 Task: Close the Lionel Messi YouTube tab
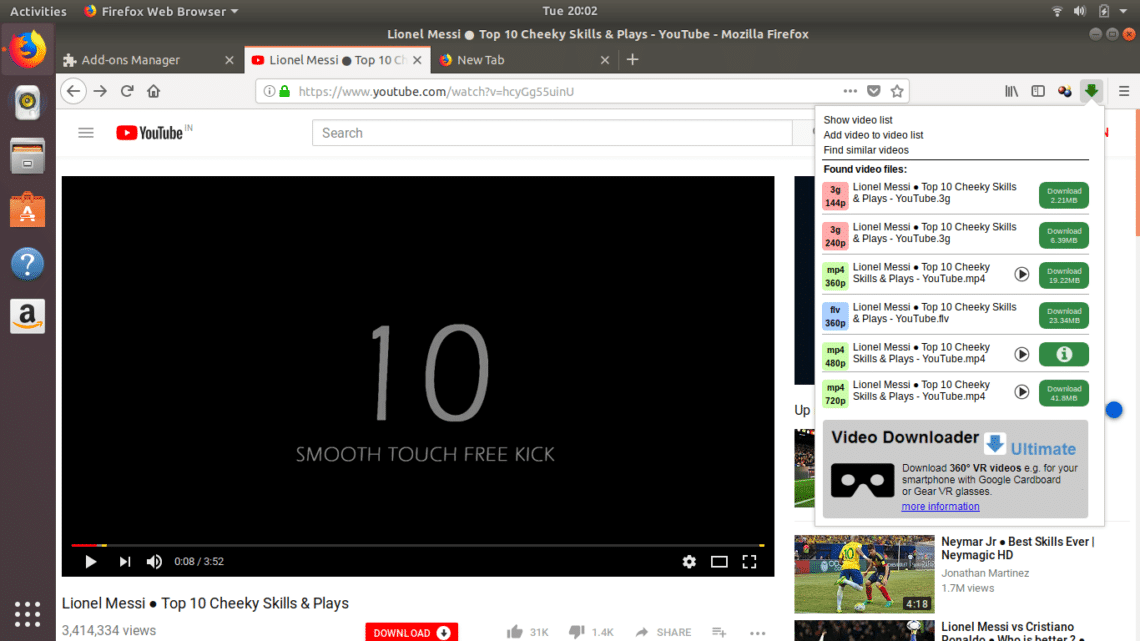(417, 60)
